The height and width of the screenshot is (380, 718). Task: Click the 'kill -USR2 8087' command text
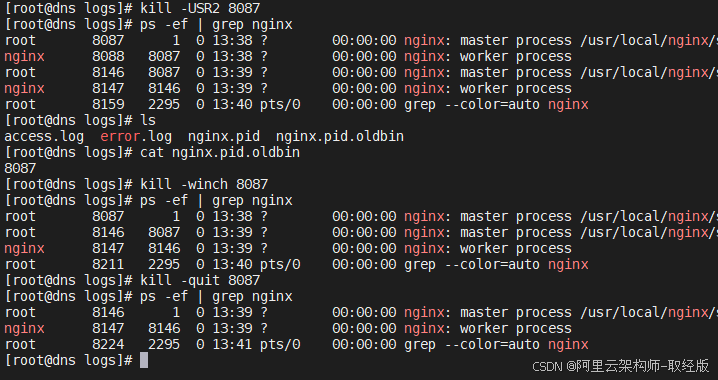click(200, 8)
